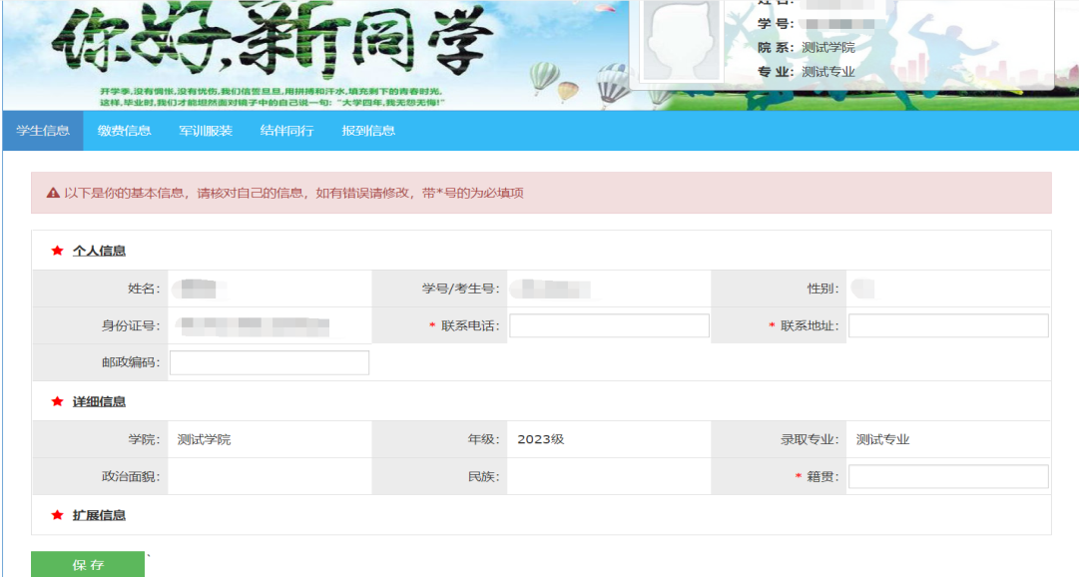
Task: Click the red star beside 详细信息
Action: [x=57, y=402]
